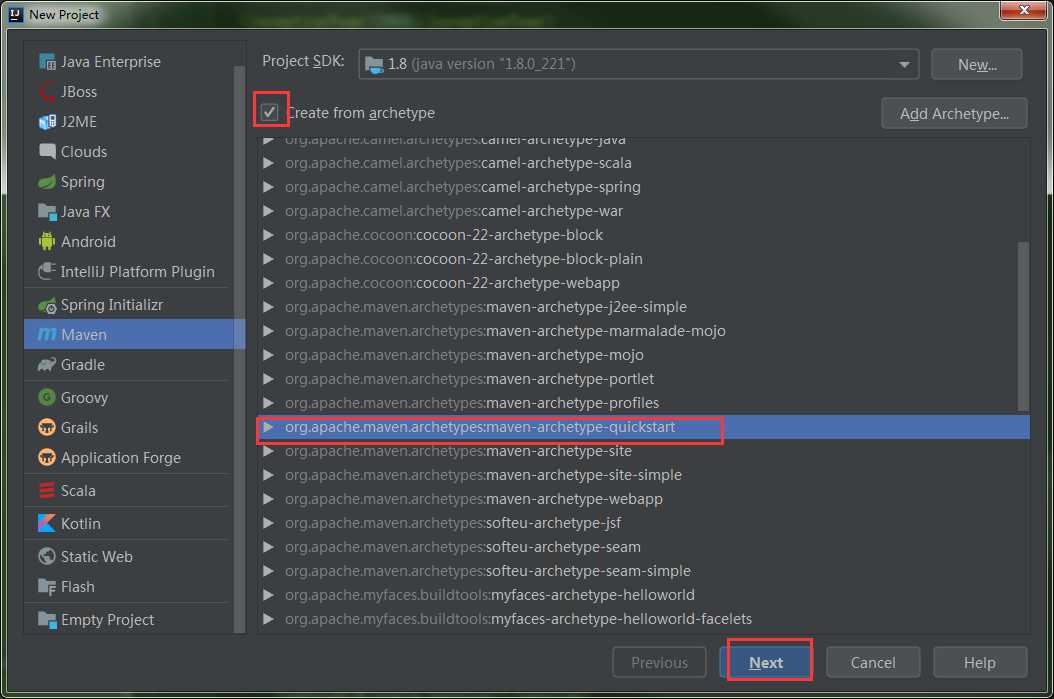1054x699 pixels.
Task: Select softeu-archetype-seam archetype row
Action: tap(643, 547)
